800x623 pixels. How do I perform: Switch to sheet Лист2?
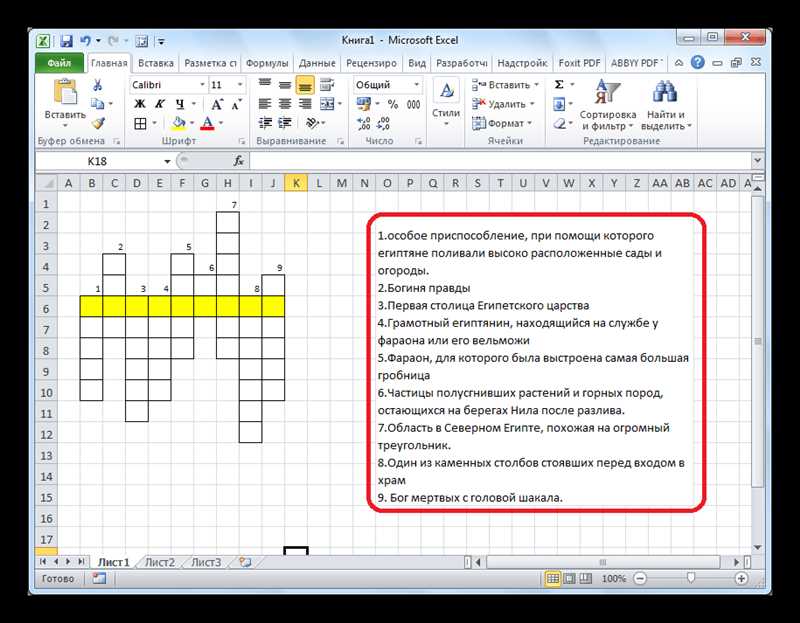[x=160, y=562]
